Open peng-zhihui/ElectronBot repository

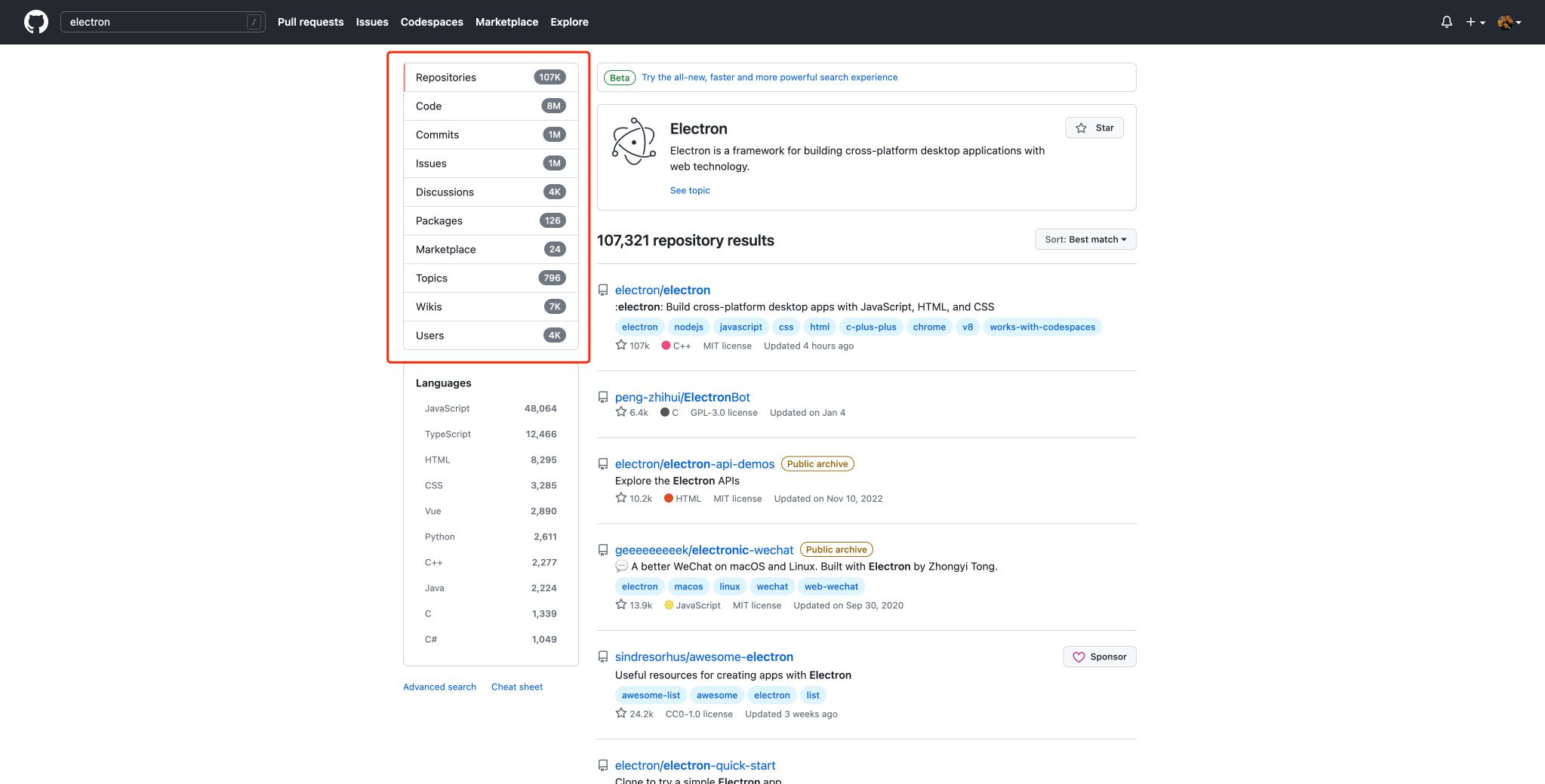tap(682, 397)
